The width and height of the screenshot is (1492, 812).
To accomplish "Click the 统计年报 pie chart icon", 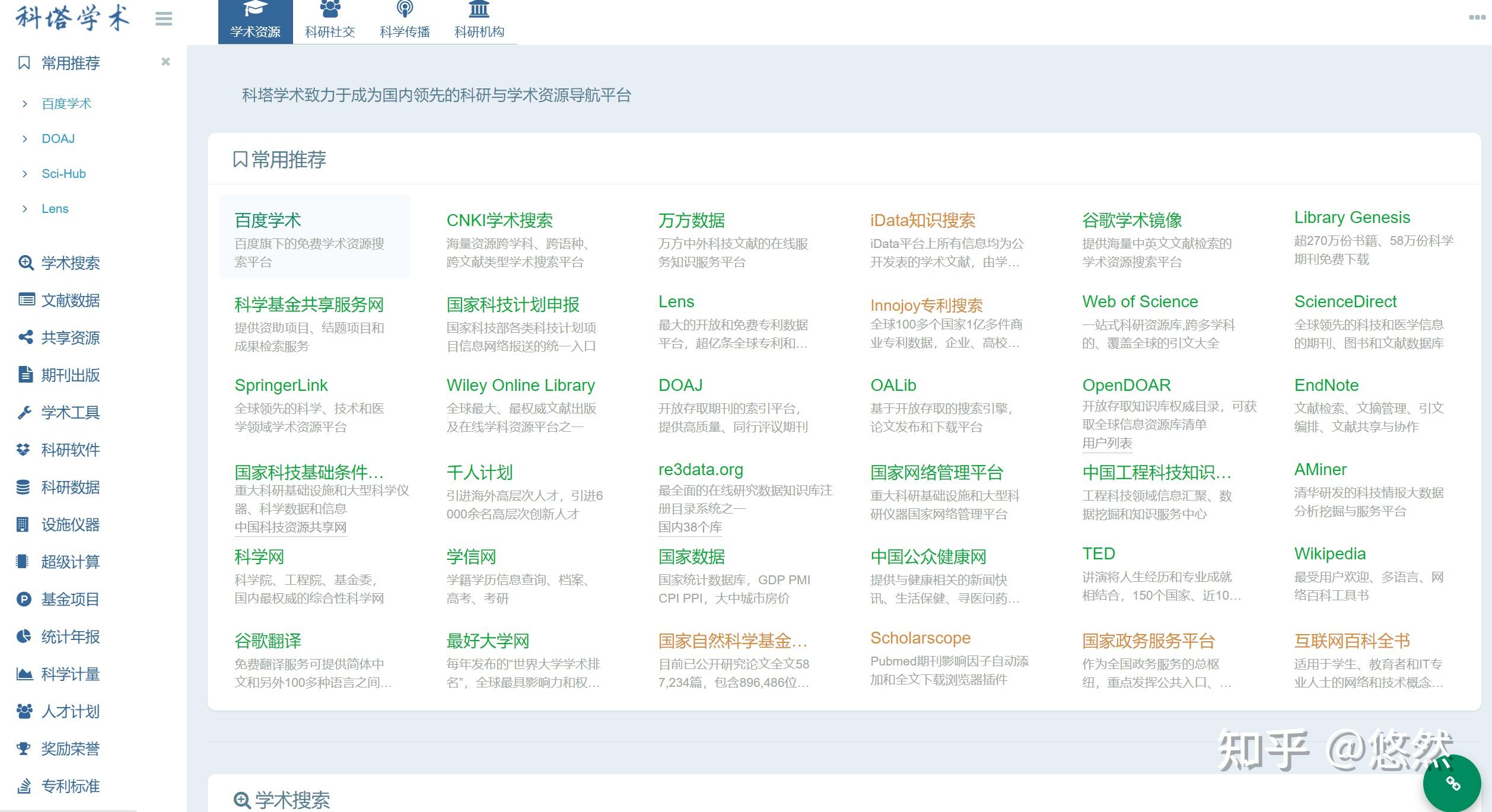I will (x=24, y=636).
